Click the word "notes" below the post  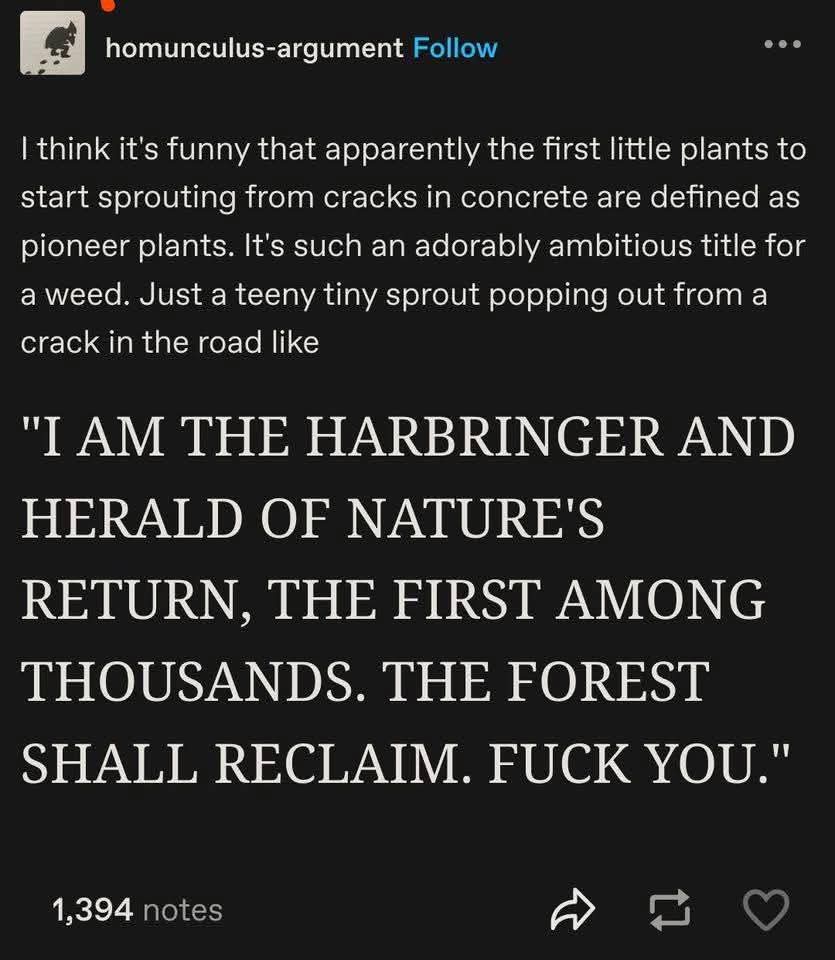pos(183,910)
